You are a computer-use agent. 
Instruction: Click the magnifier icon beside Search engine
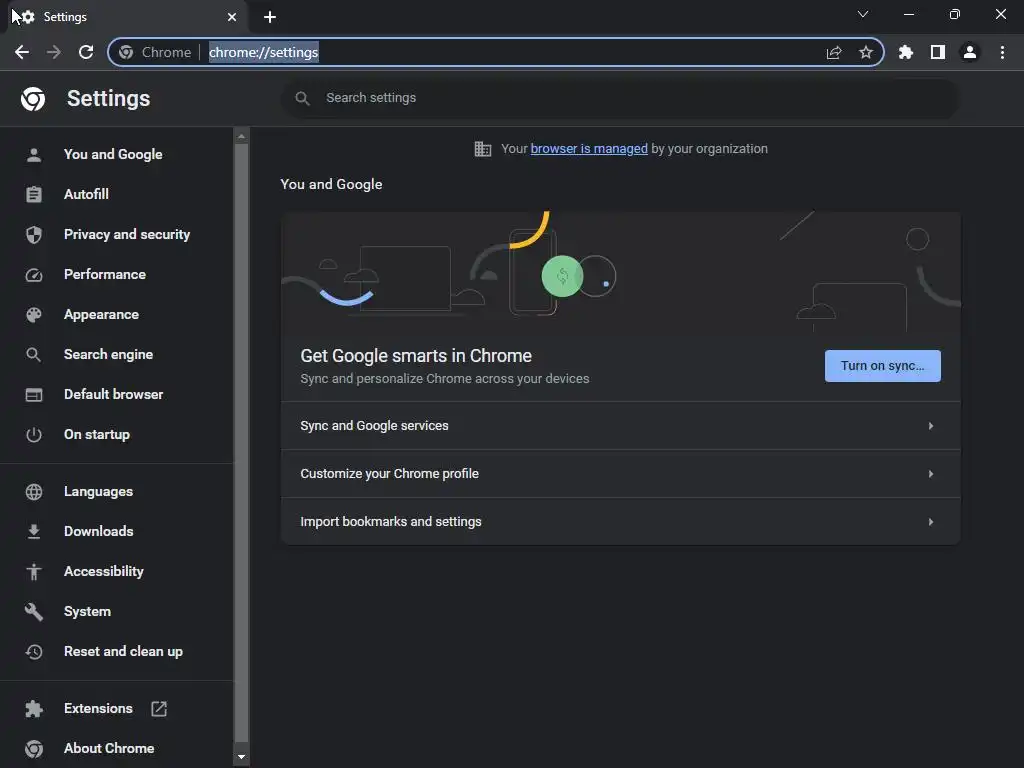[x=33, y=355]
